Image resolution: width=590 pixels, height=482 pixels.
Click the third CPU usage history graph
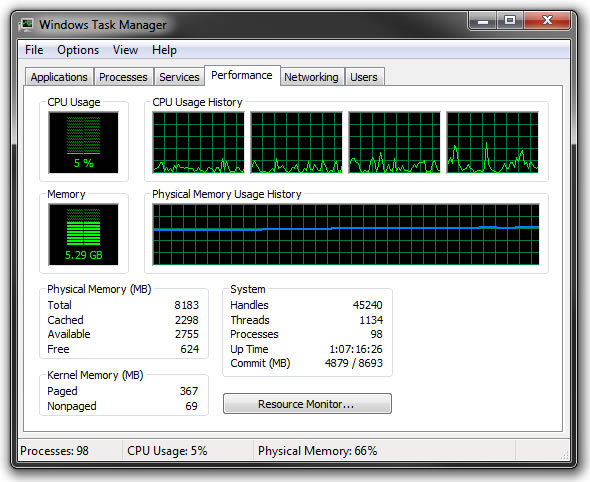(394, 143)
